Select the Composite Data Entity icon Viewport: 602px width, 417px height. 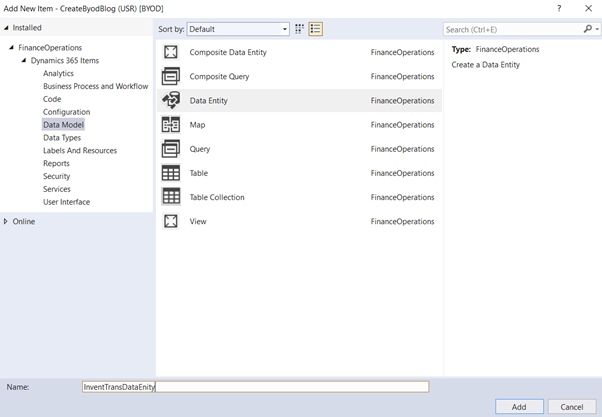(x=171, y=52)
